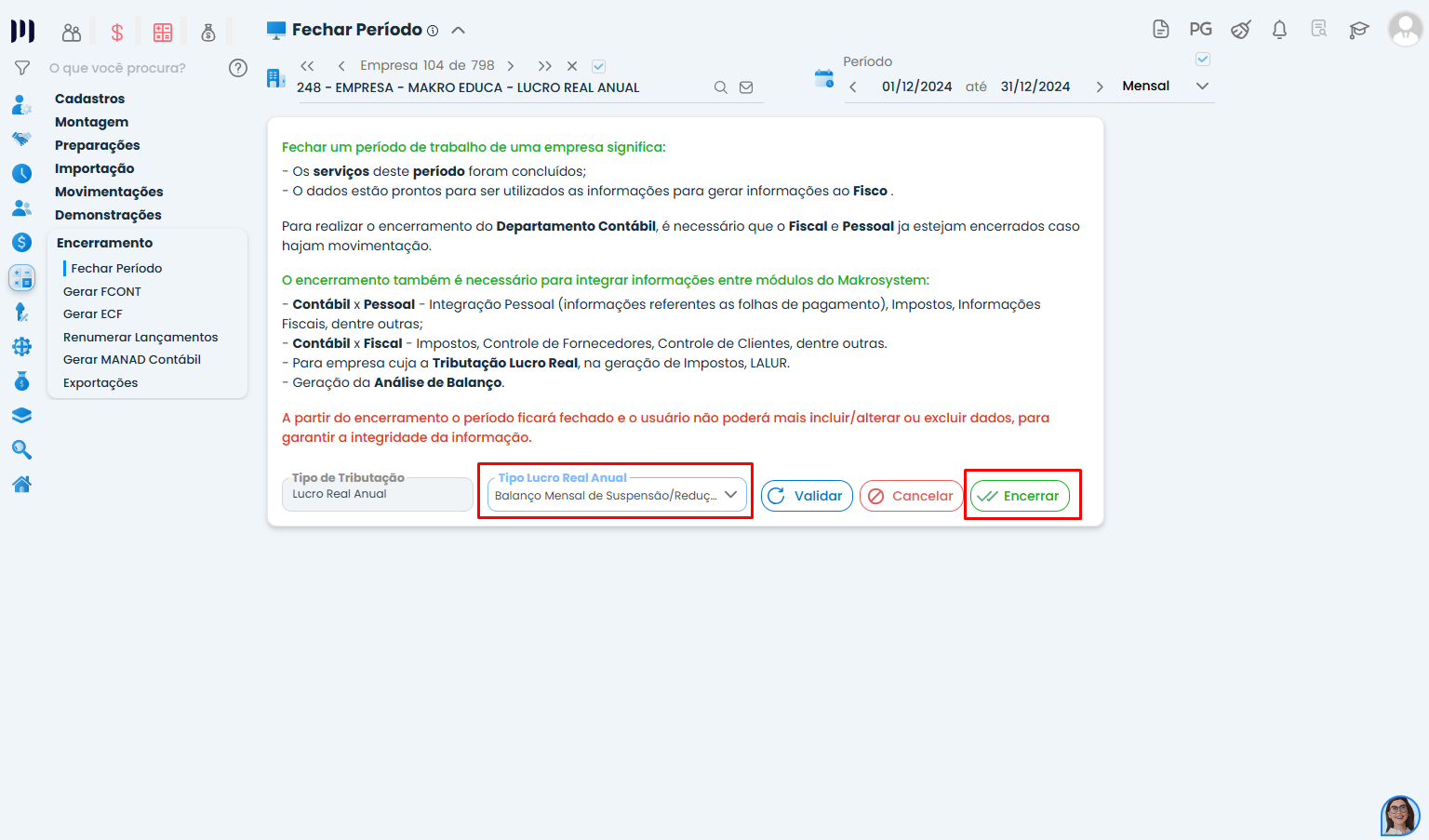Open the Montagem menu
The image size is (1429, 840).
point(91,122)
